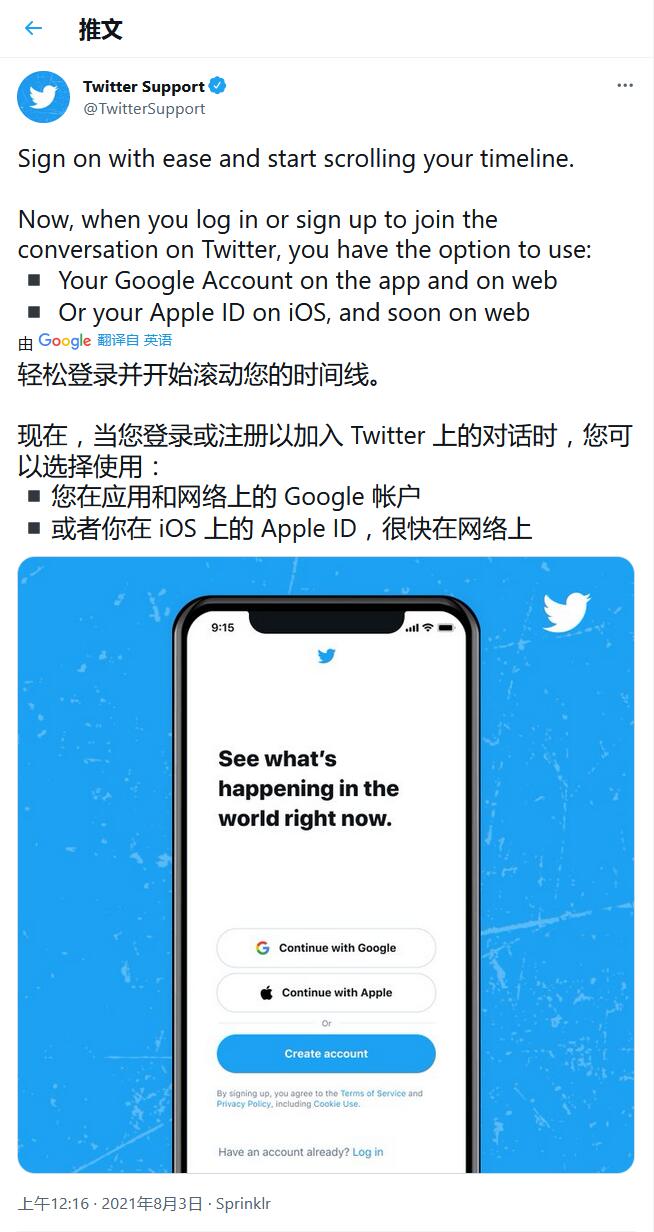Click the tweet timestamp 2021年8月3日
The image size is (654, 1232).
click(x=152, y=1203)
